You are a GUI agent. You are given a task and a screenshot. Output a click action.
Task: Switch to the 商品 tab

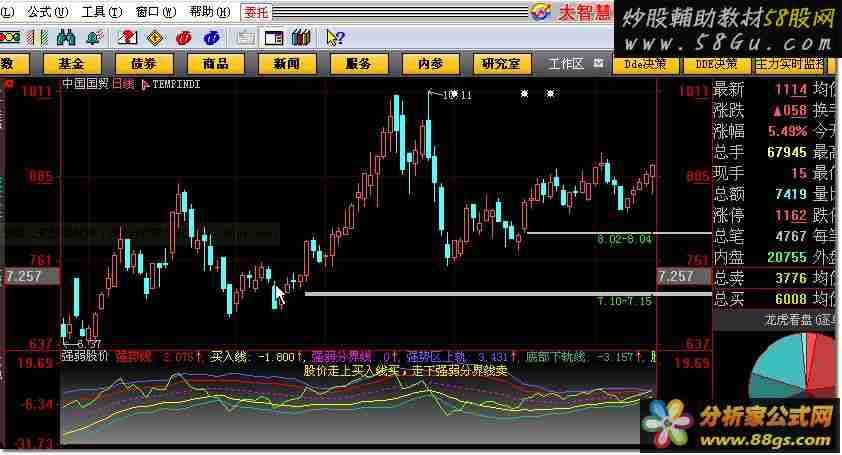[x=215, y=64]
